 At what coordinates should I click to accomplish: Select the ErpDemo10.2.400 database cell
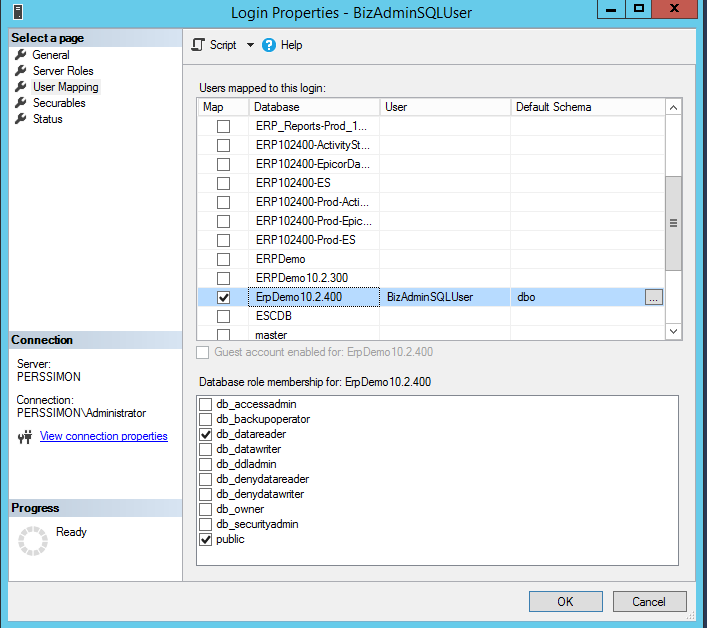tap(314, 297)
